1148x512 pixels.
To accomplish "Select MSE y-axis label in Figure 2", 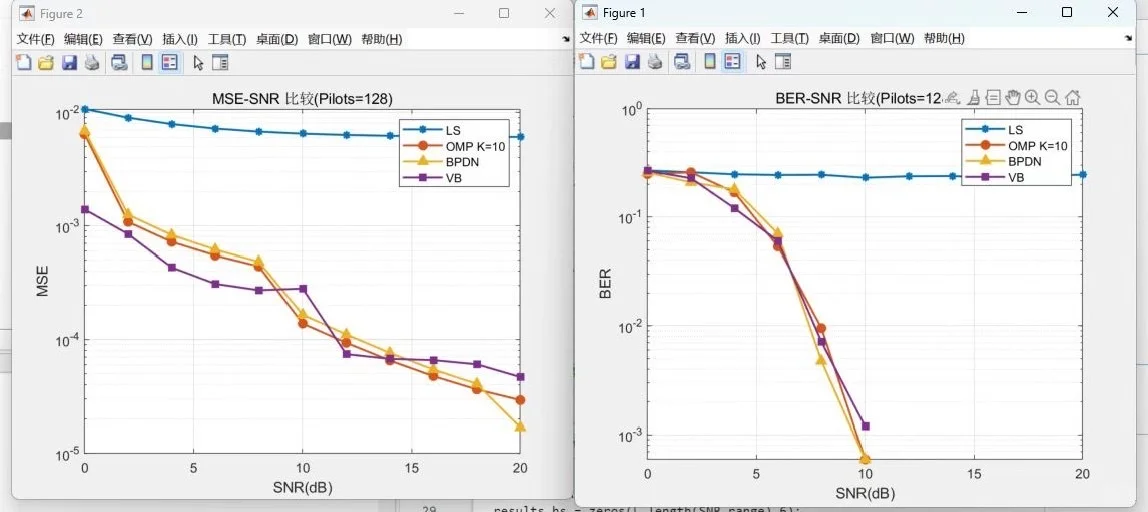I will tap(42, 281).
